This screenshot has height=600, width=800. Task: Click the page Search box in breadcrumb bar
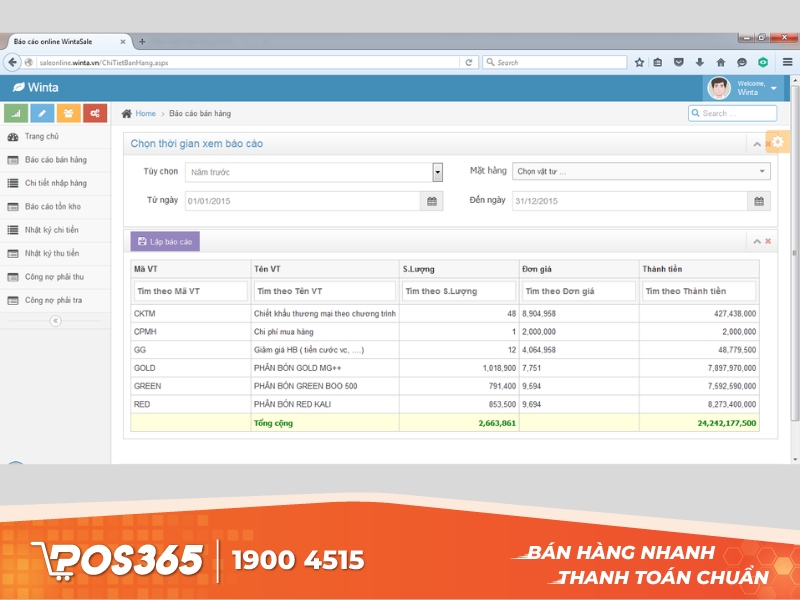click(x=732, y=113)
